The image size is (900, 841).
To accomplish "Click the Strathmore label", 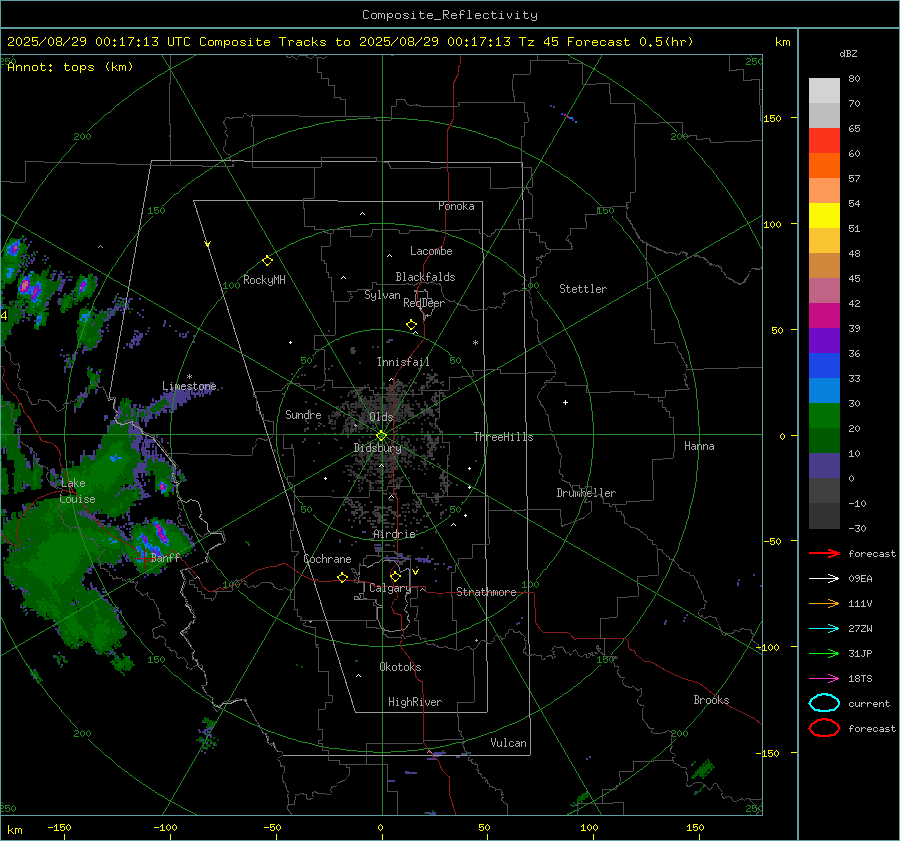I will 486,592.
